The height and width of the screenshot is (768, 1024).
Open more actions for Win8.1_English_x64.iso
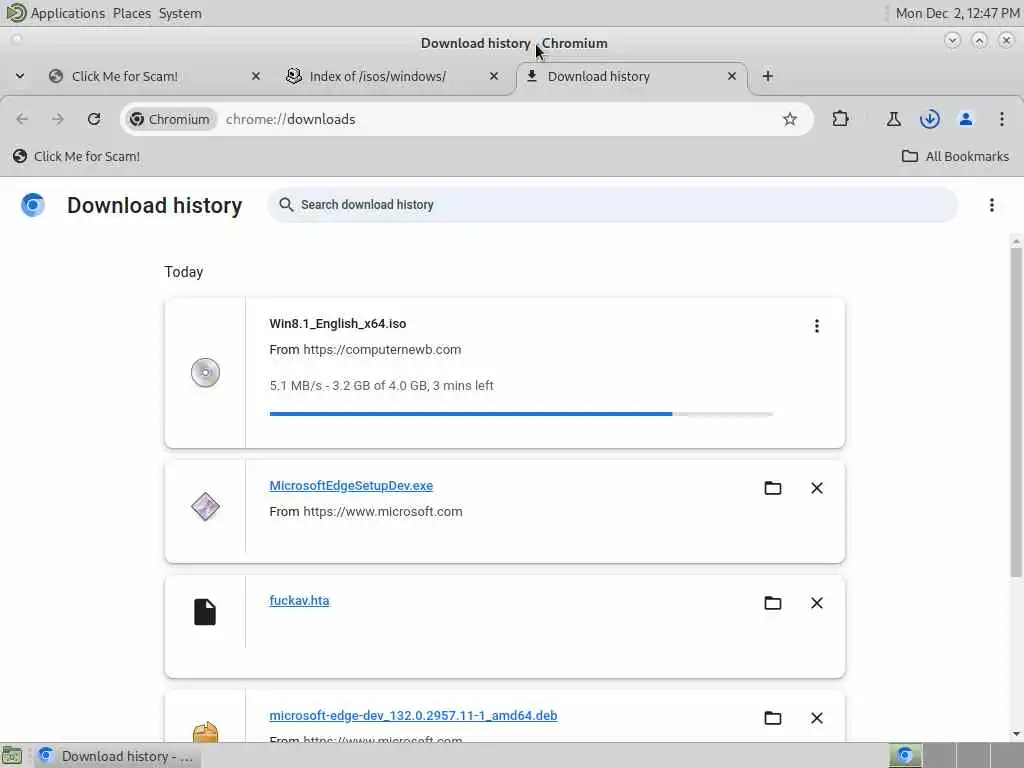(816, 326)
